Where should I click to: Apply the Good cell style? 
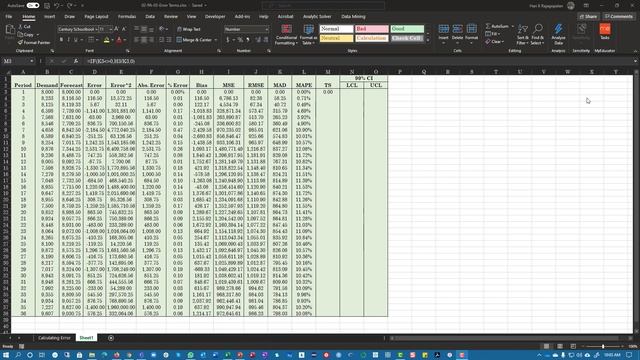coord(407,29)
